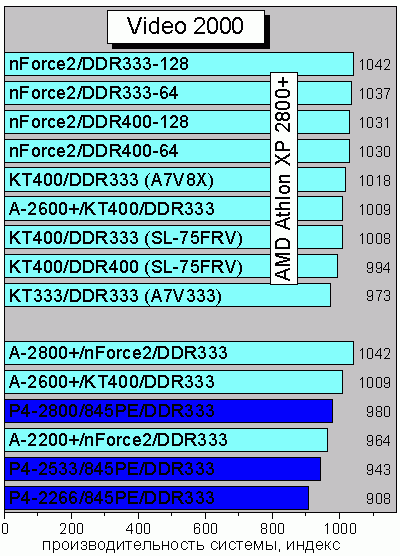Select the A-2800+/nForce2/DDR333 bar
400x556 pixels.
click(x=179, y=353)
